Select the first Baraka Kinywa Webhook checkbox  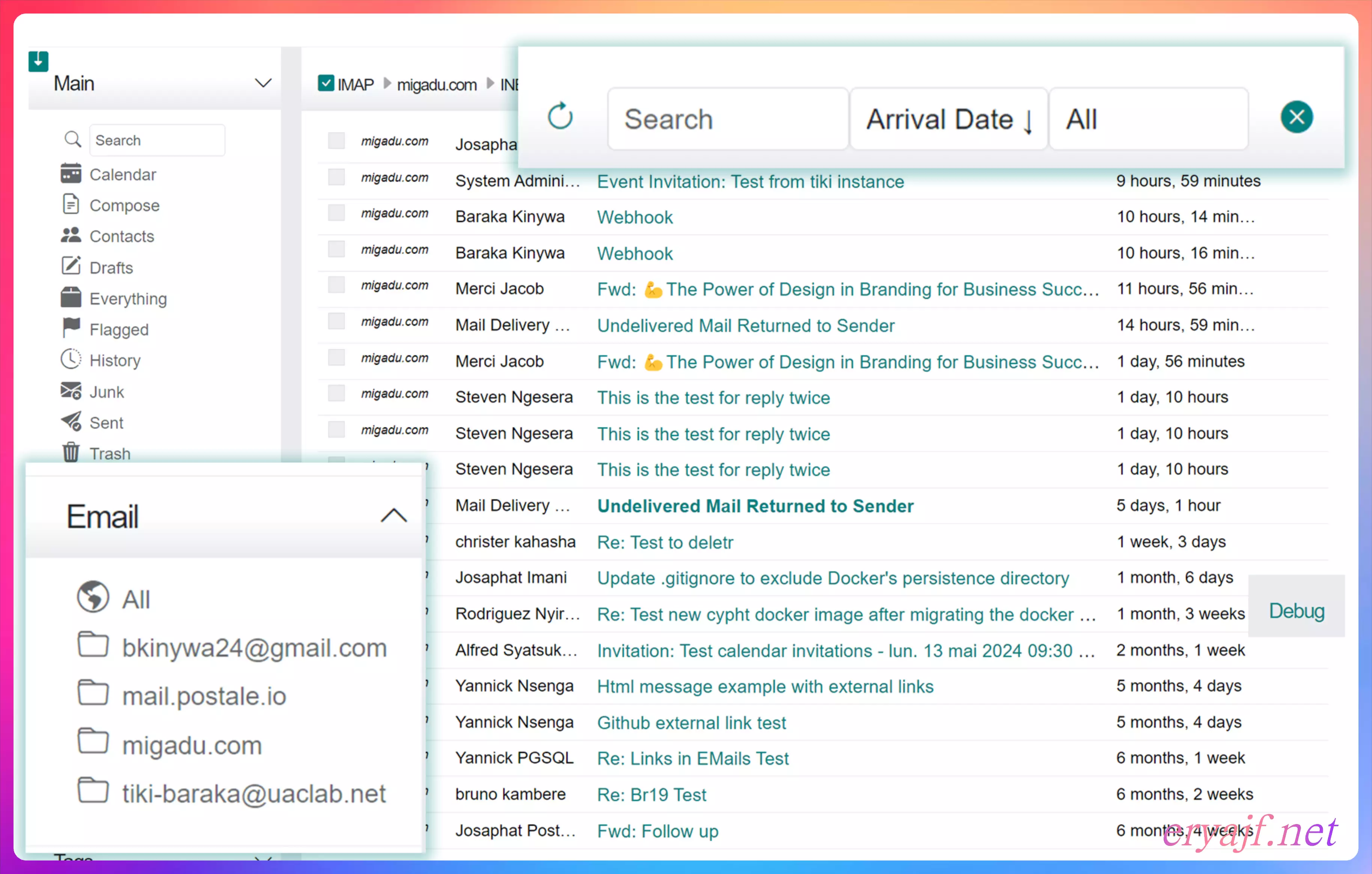coord(336,213)
